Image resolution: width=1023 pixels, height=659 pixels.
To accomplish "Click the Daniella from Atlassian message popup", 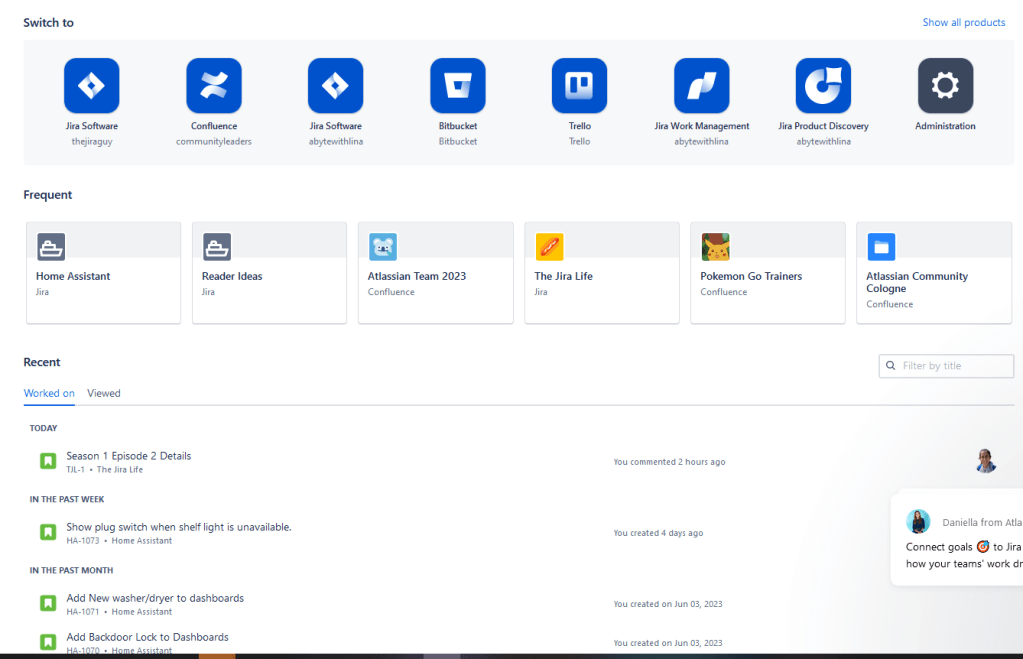I will click(x=962, y=538).
